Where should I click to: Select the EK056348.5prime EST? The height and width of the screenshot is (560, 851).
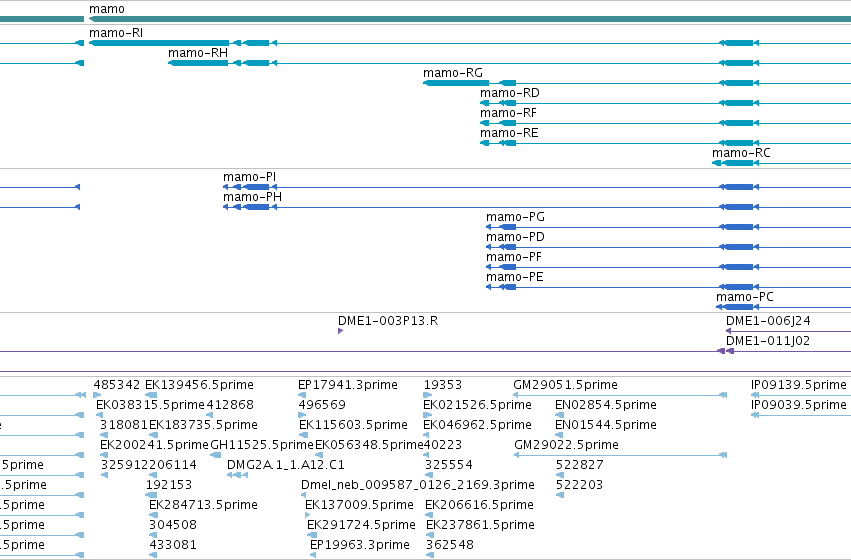369,445
